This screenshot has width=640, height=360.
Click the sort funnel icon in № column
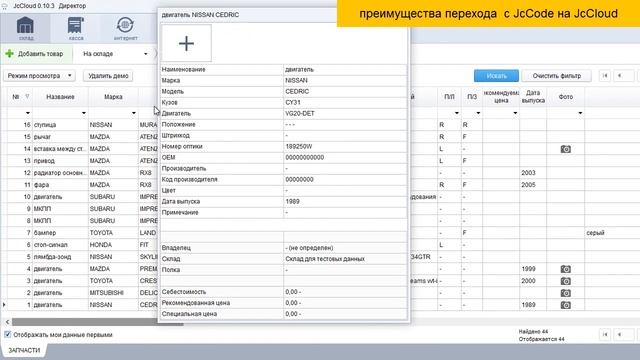pos(27,97)
